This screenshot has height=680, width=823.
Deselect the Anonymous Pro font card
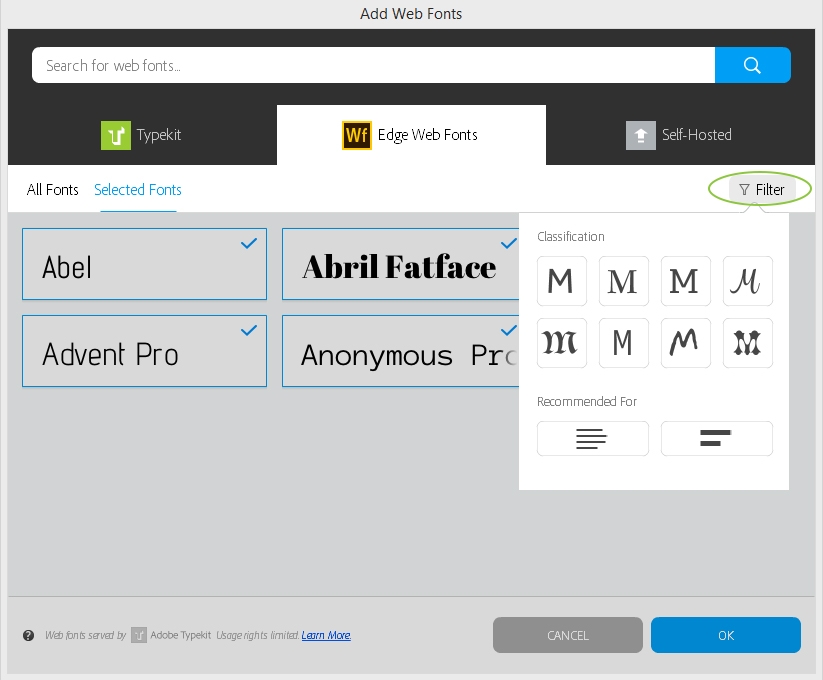pos(400,351)
